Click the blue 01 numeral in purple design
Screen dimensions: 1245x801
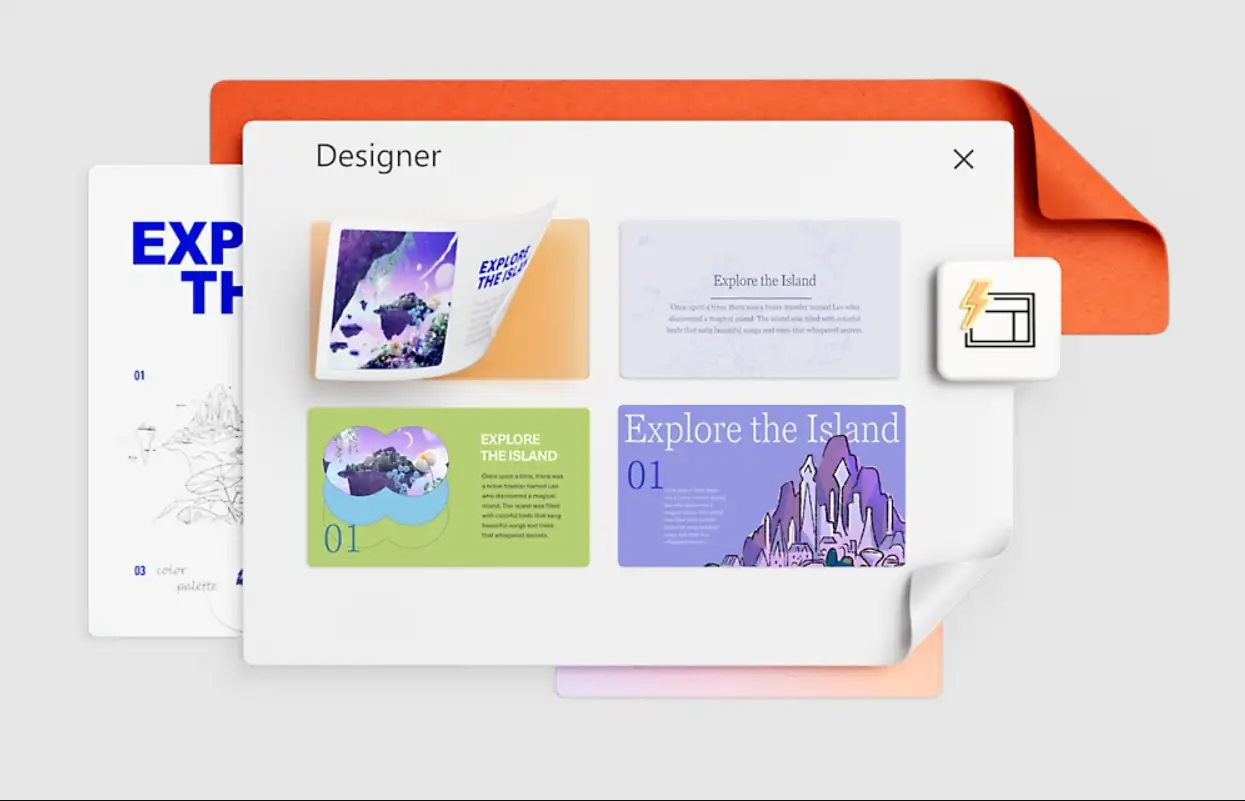pos(645,476)
